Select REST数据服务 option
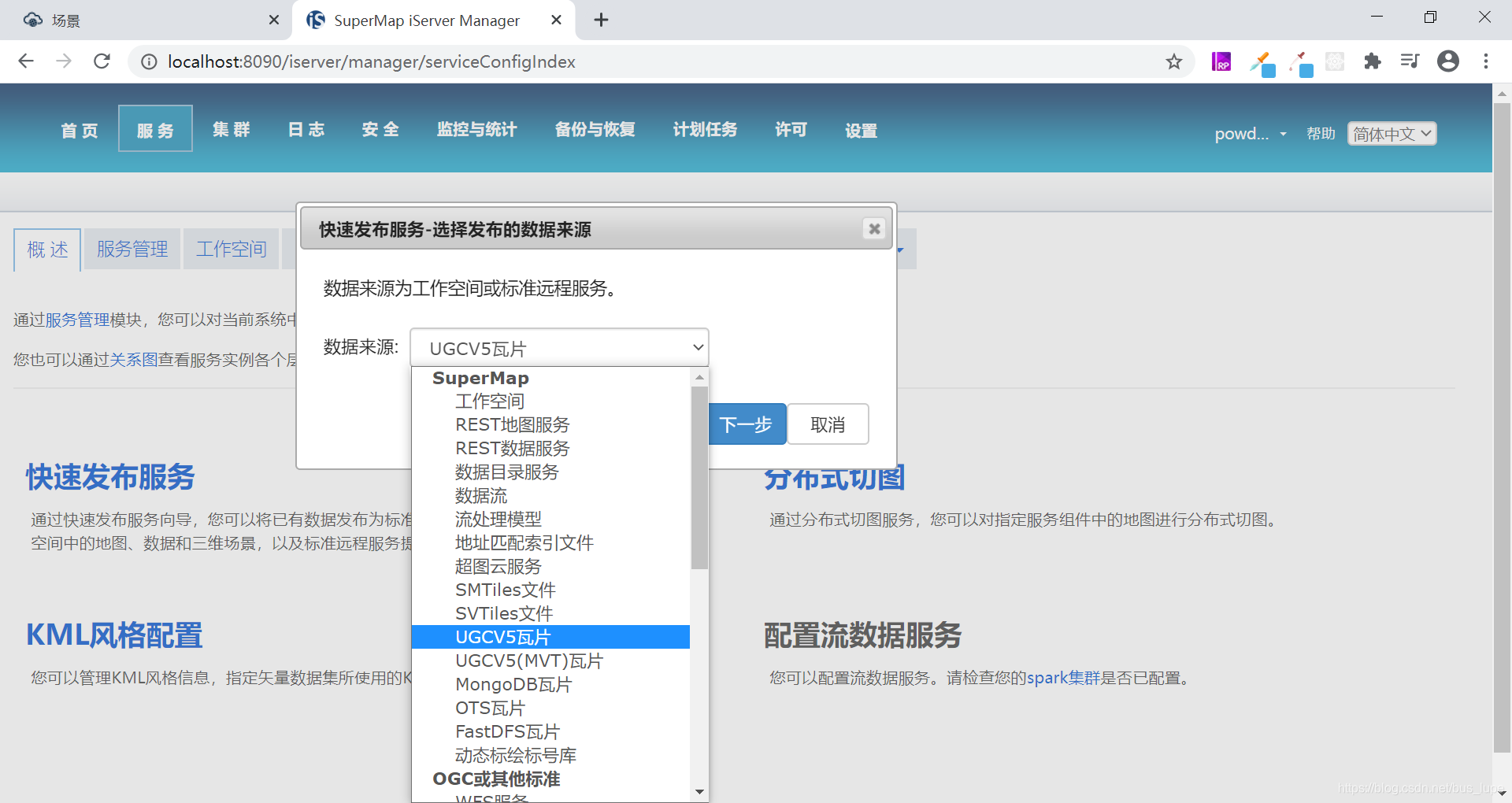 point(550,449)
